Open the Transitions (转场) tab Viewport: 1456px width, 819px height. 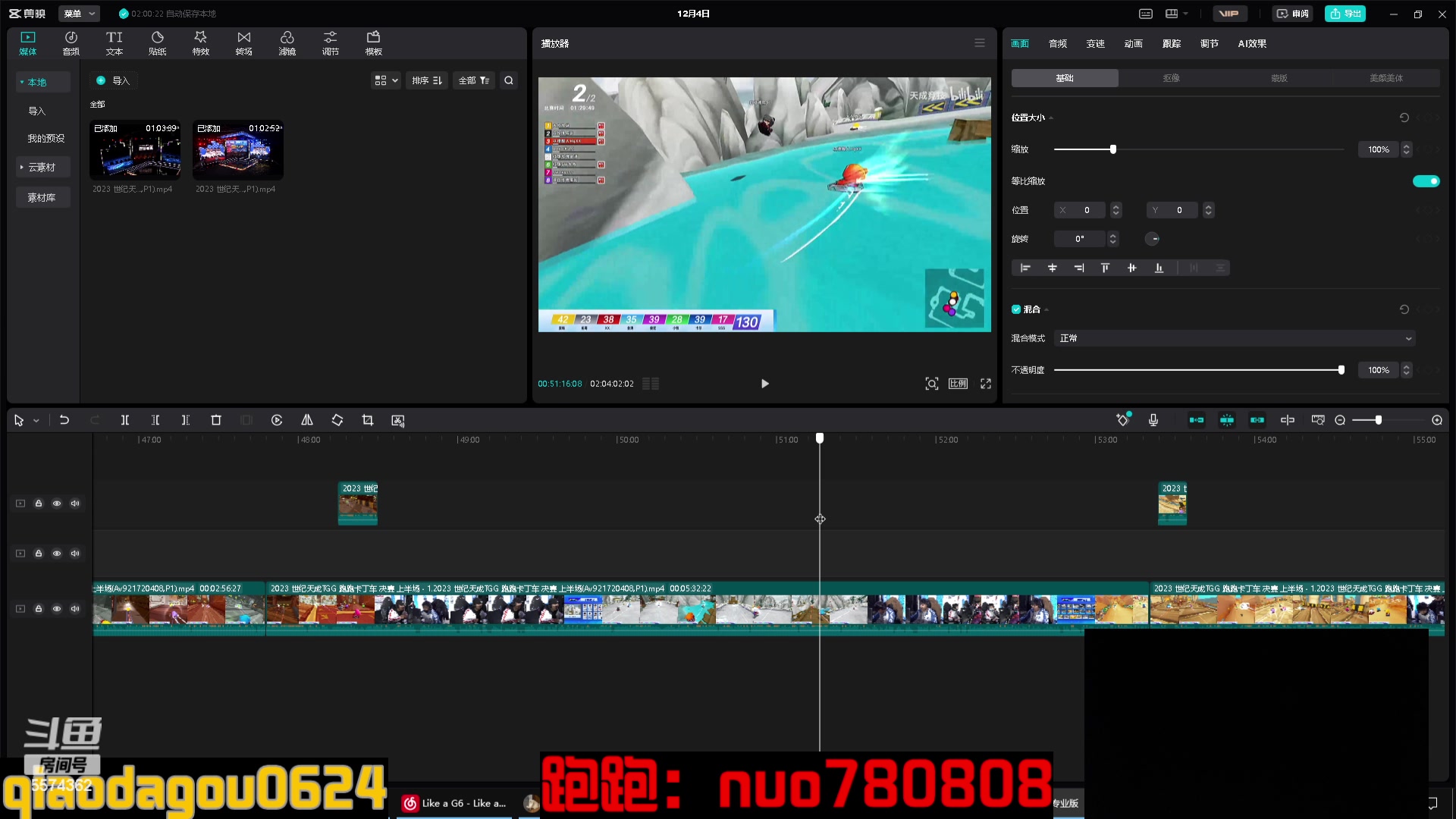[244, 43]
